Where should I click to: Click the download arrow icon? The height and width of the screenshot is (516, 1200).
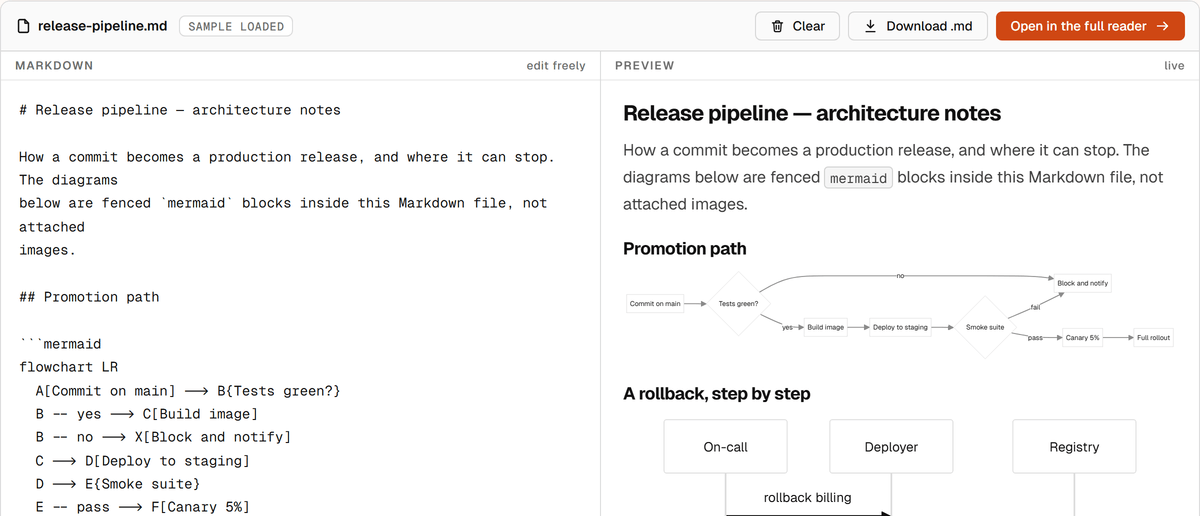(870, 27)
